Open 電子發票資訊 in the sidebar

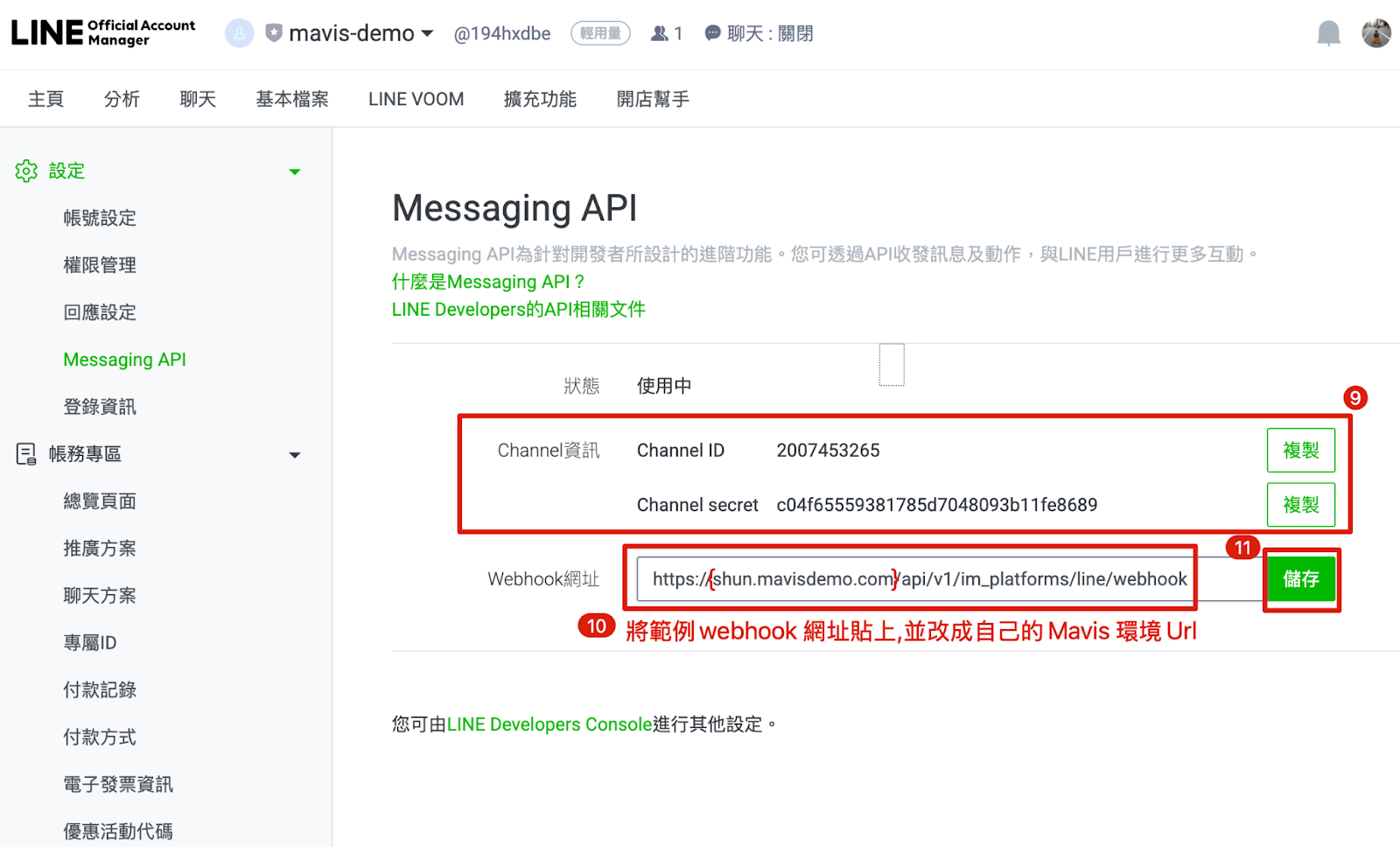click(x=118, y=785)
